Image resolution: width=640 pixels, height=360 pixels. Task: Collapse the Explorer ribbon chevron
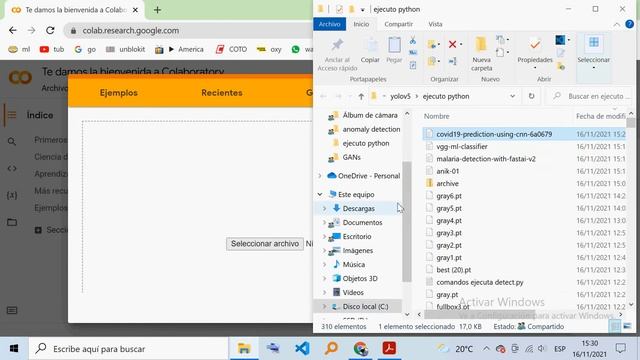(616, 24)
